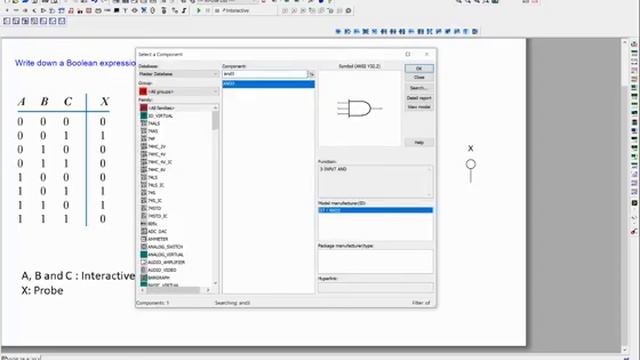Select AMMETER family
640x360 pixels.
[x=158, y=239]
